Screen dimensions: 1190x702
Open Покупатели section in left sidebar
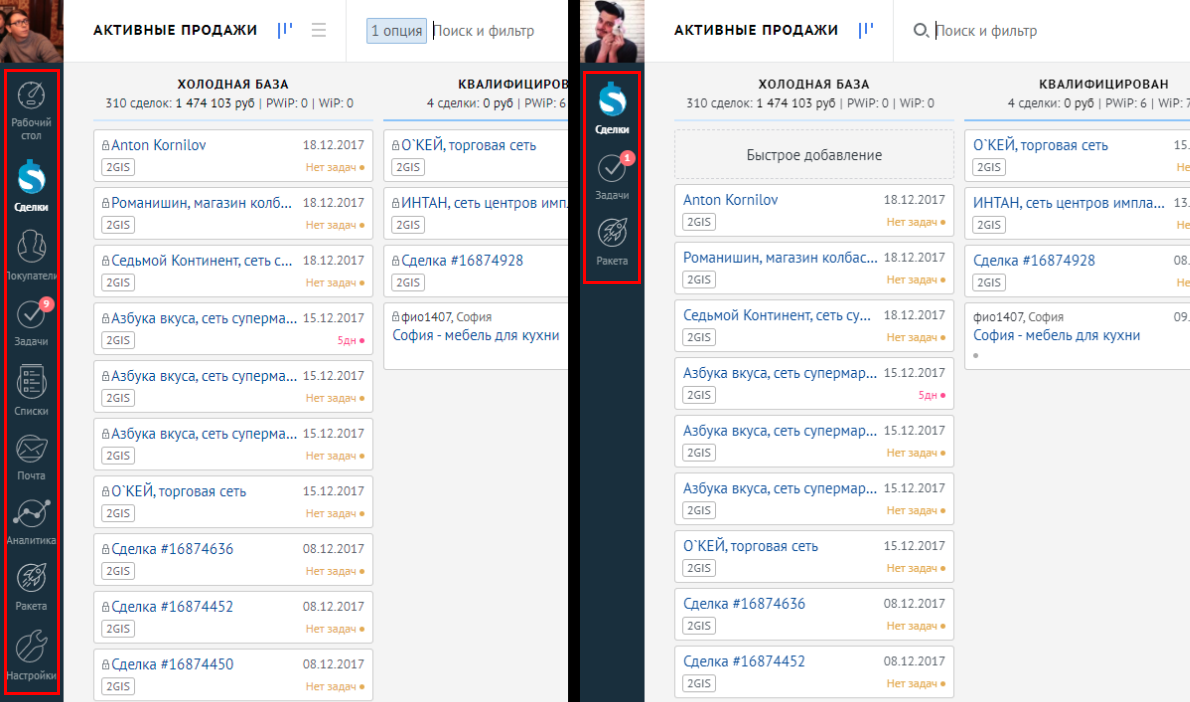(31, 255)
